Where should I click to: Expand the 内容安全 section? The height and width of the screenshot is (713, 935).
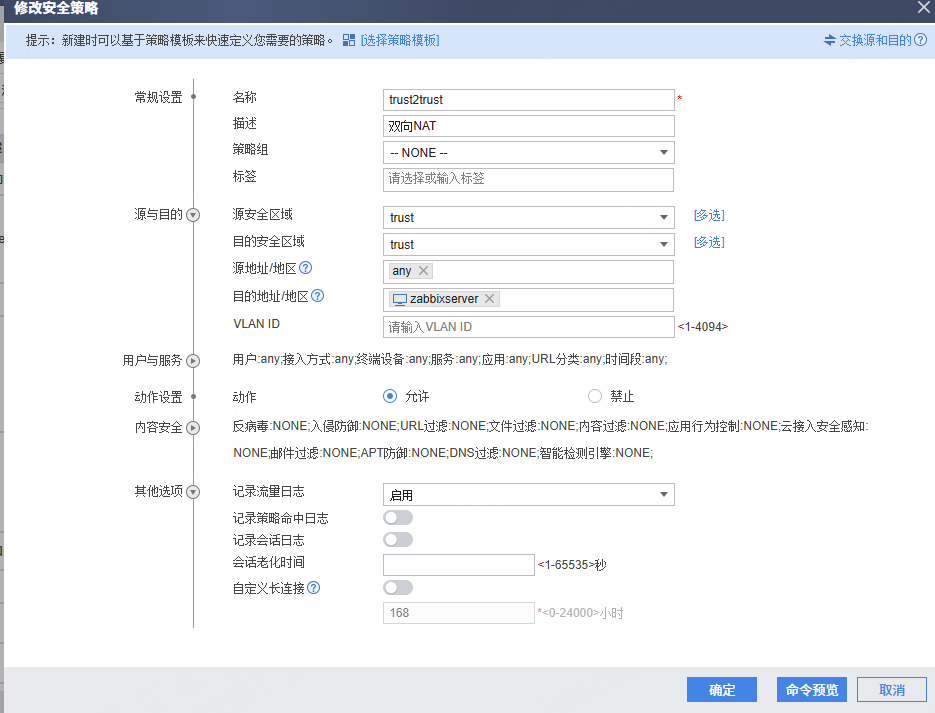click(x=194, y=428)
